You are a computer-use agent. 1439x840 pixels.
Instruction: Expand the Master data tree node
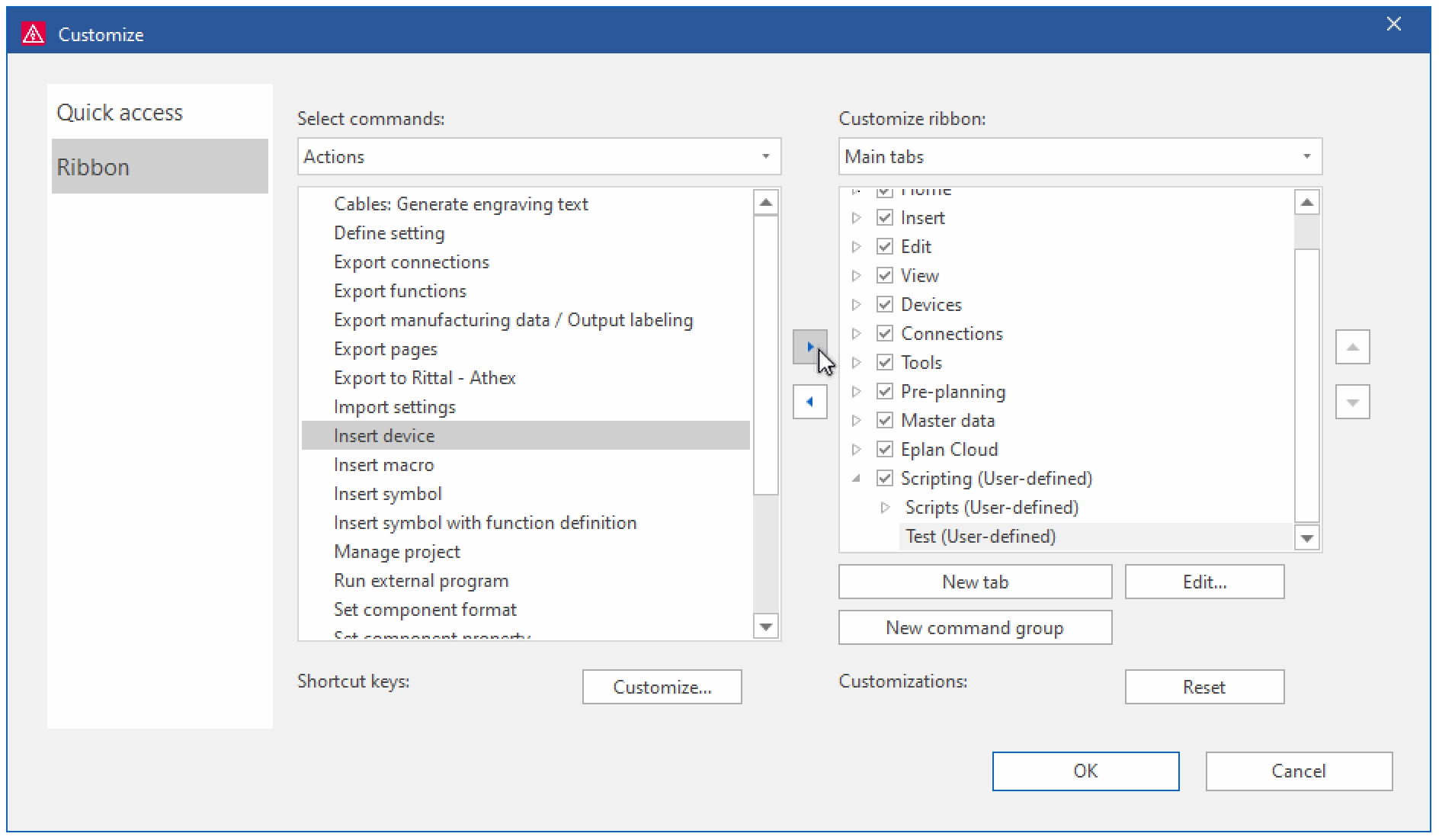tap(856, 421)
